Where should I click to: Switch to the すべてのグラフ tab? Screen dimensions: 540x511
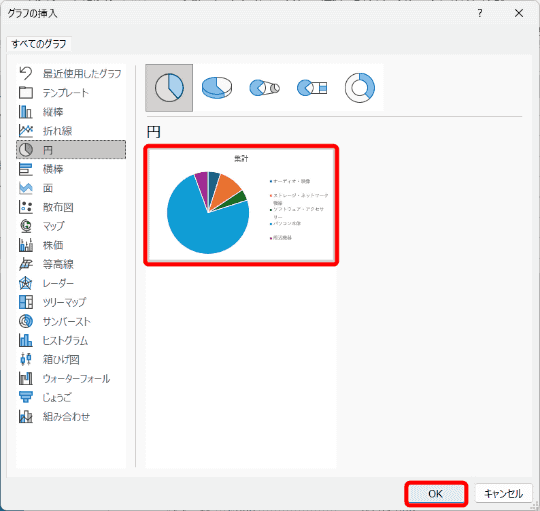tap(39, 44)
